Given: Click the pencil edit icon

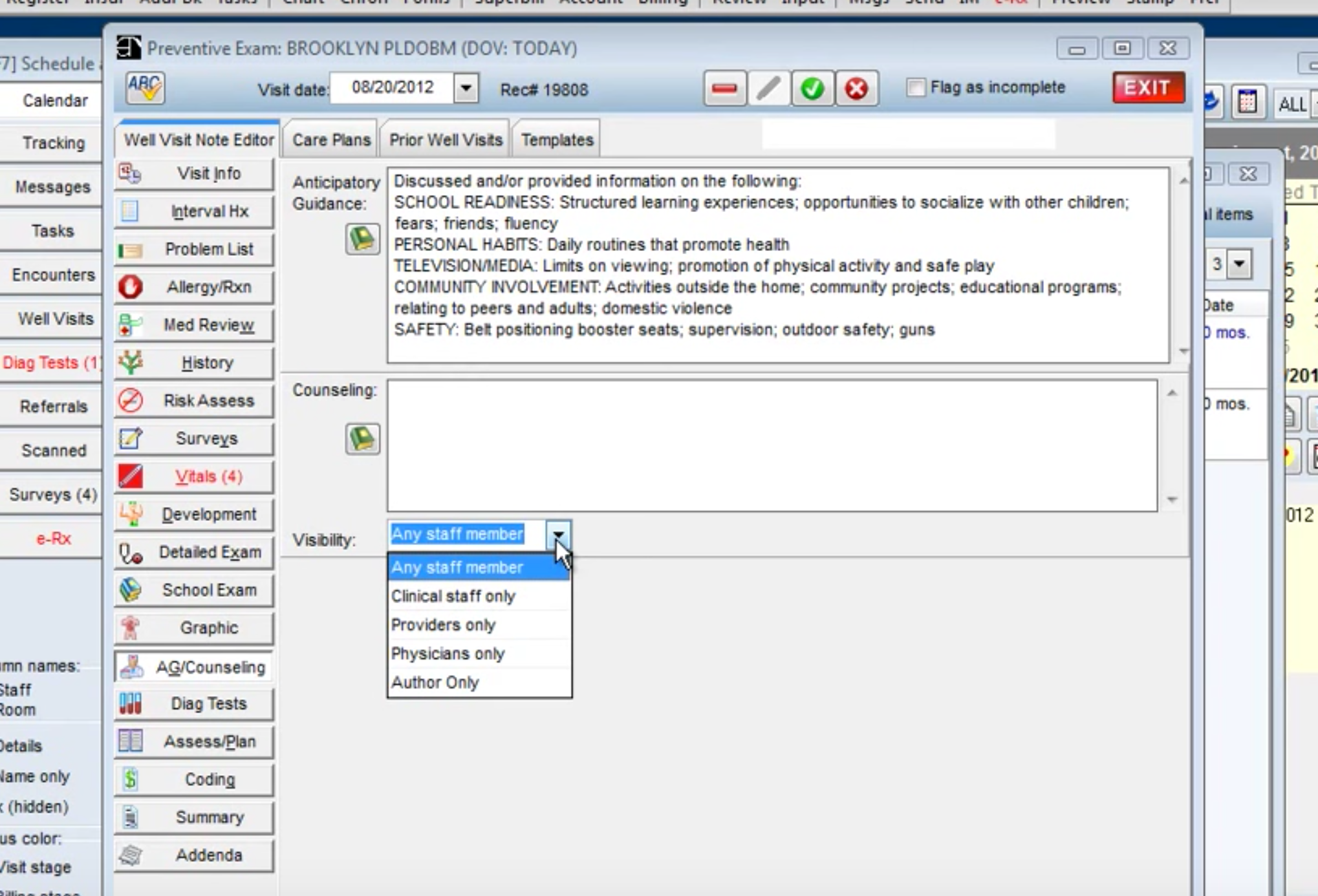Looking at the screenshot, I should click(768, 88).
